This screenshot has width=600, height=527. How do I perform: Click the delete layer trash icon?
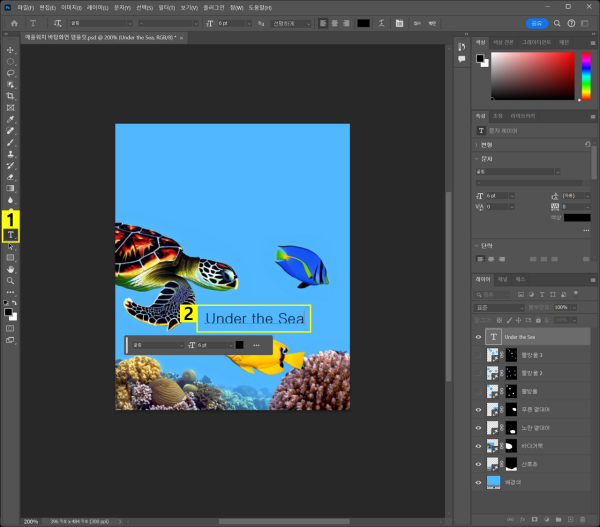click(583, 520)
